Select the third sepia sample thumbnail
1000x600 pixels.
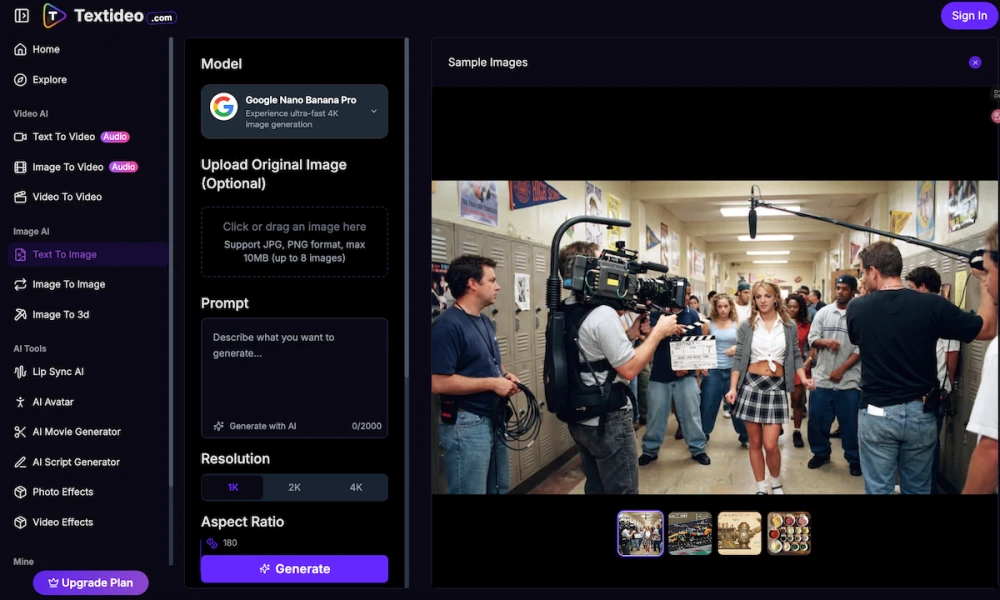click(x=739, y=533)
